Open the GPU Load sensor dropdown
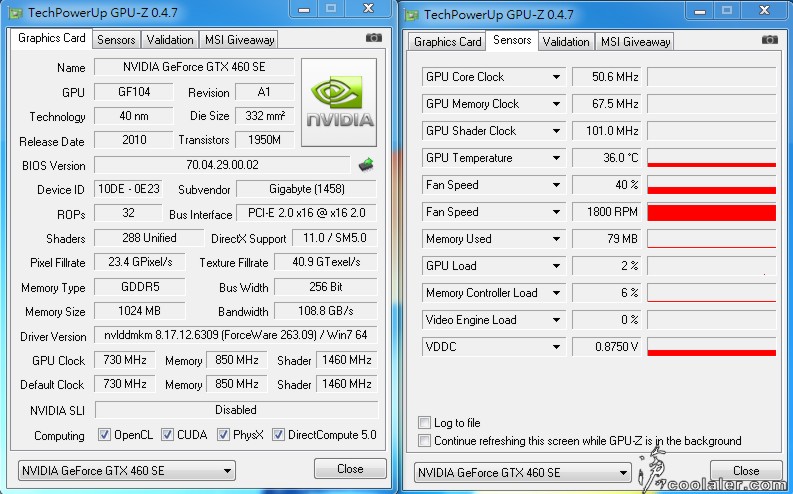793x494 pixels. [x=556, y=266]
